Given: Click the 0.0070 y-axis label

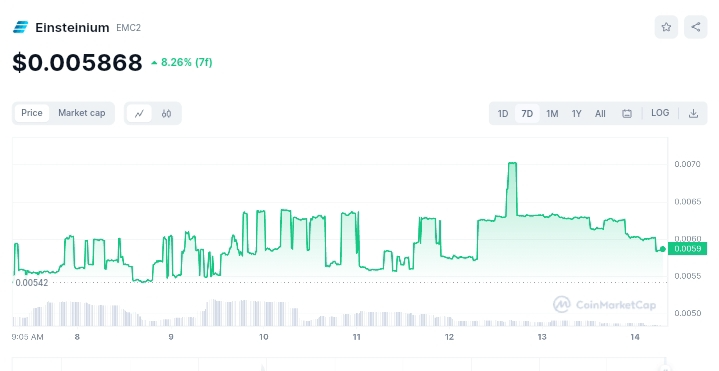Looking at the screenshot, I should [x=687, y=164].
